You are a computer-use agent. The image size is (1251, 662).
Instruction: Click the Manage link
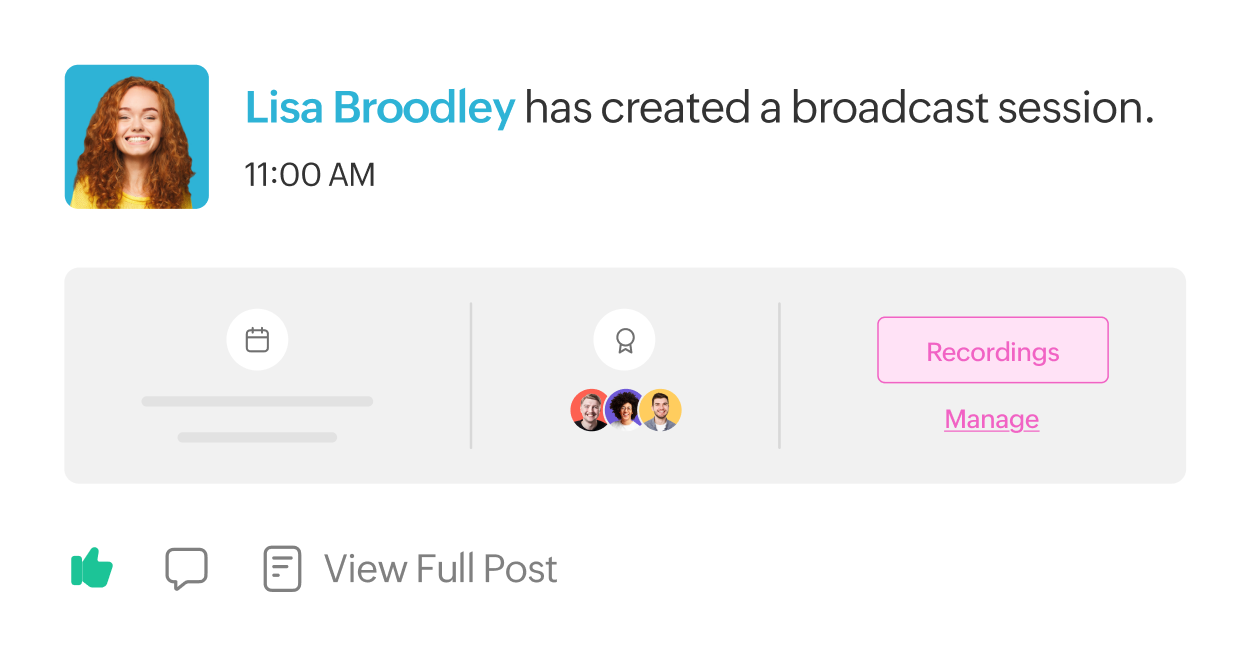click(x=991, y=419)
